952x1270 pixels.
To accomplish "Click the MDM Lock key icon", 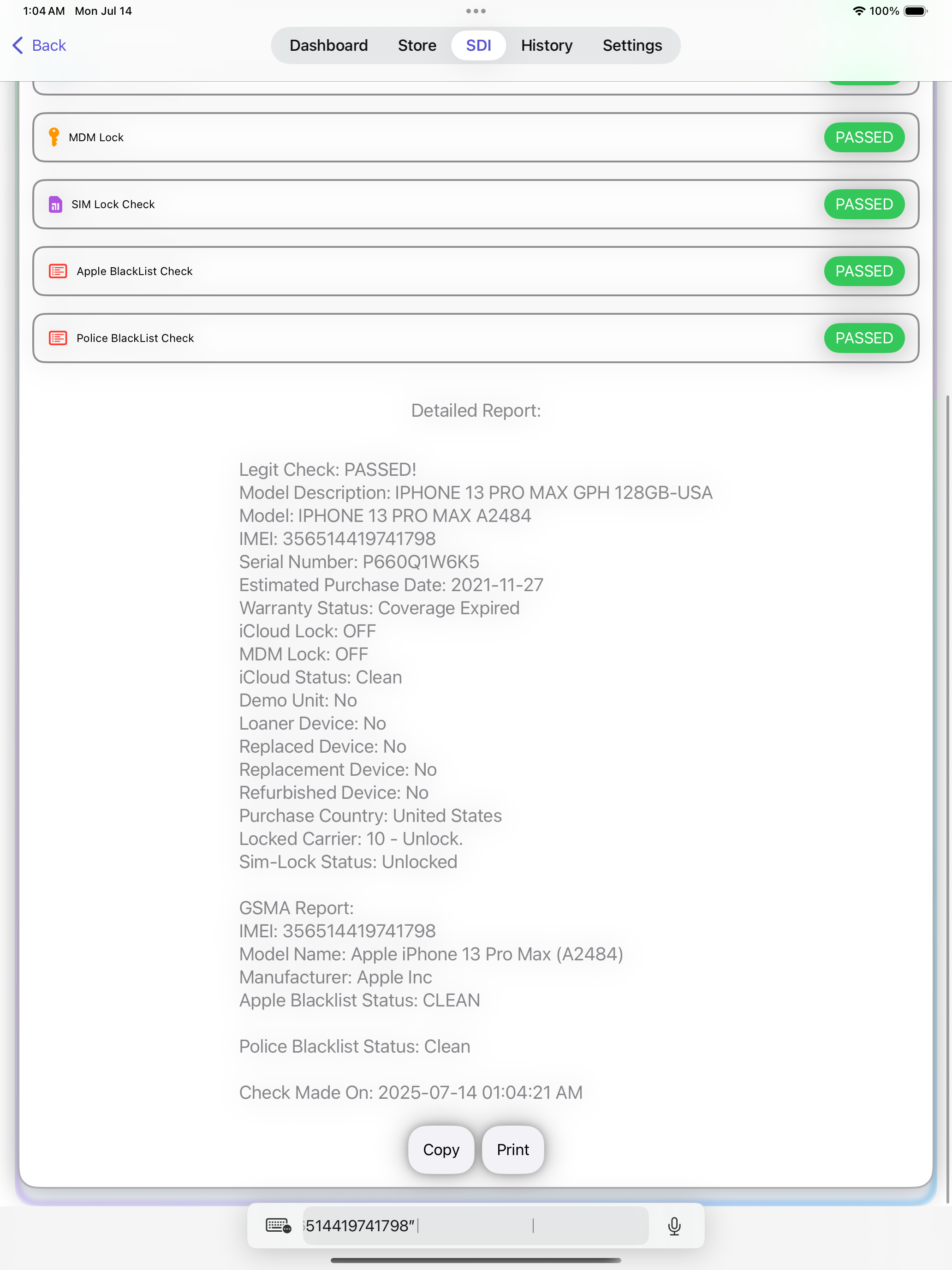I will pyautogui.click(x=54, y=137).
